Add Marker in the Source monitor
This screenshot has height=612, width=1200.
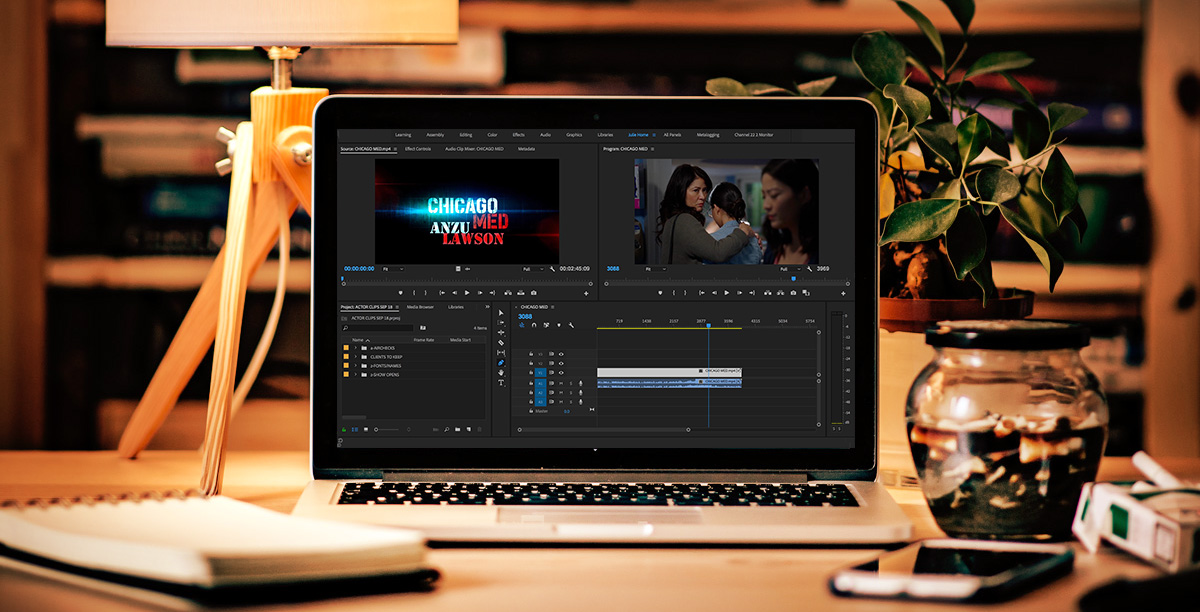click(x=401, y=293)
